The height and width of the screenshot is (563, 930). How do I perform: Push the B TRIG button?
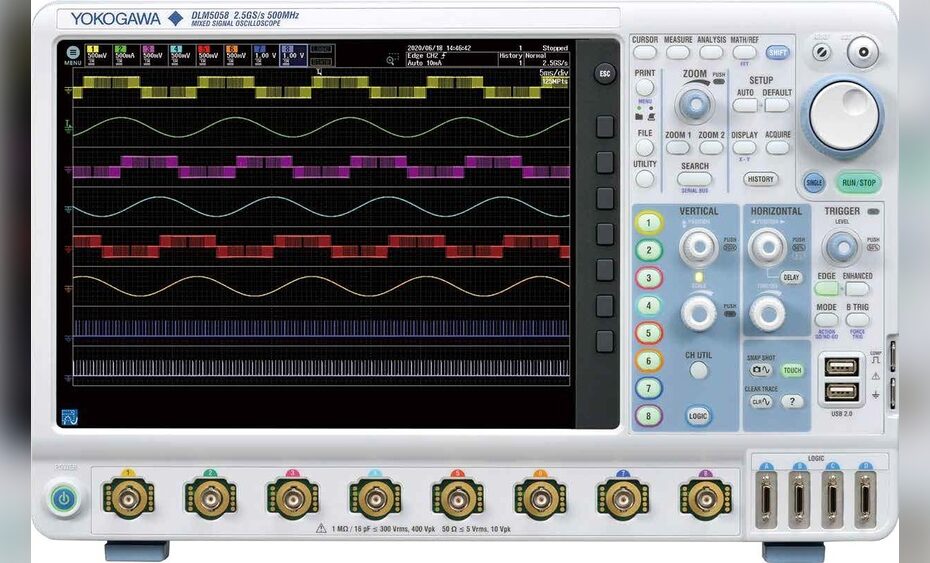pyautogui.click(x=857, y=320)
